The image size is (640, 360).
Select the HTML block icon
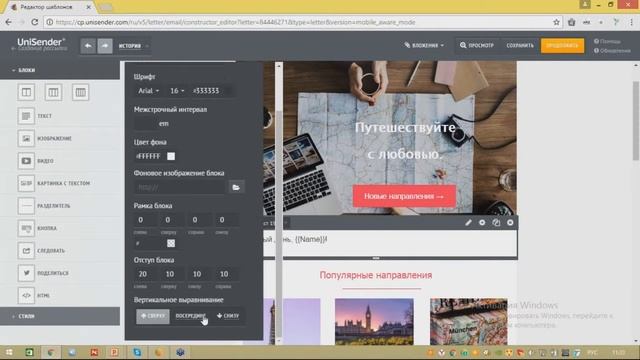pyautogui.click(x=26, y=296)
